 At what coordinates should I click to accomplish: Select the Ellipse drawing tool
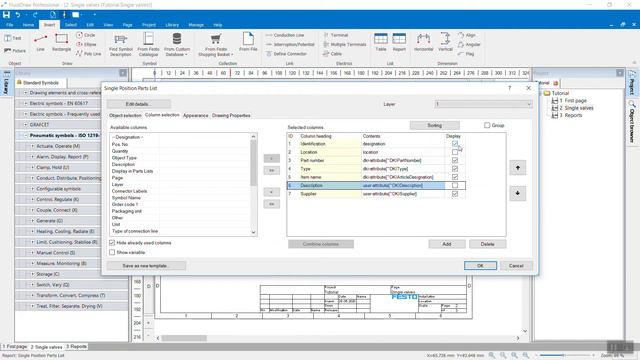pos(86,44)
